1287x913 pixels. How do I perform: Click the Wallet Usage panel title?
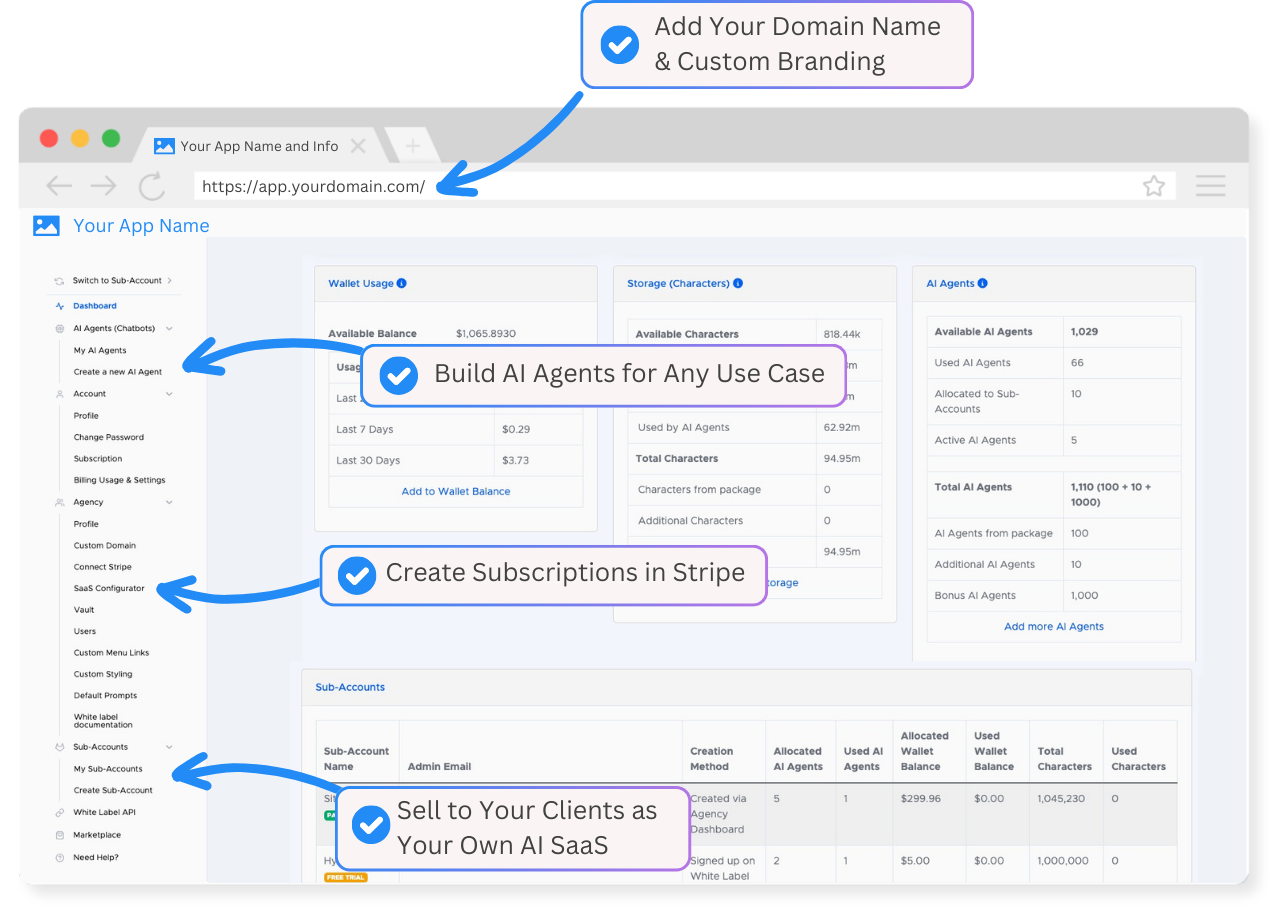click(x=361, y=284)
